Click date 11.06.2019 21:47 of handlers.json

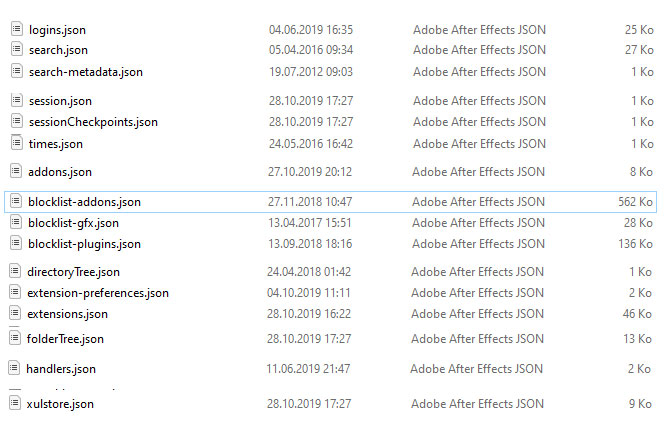pyautogui.click(x=308, y=369)
